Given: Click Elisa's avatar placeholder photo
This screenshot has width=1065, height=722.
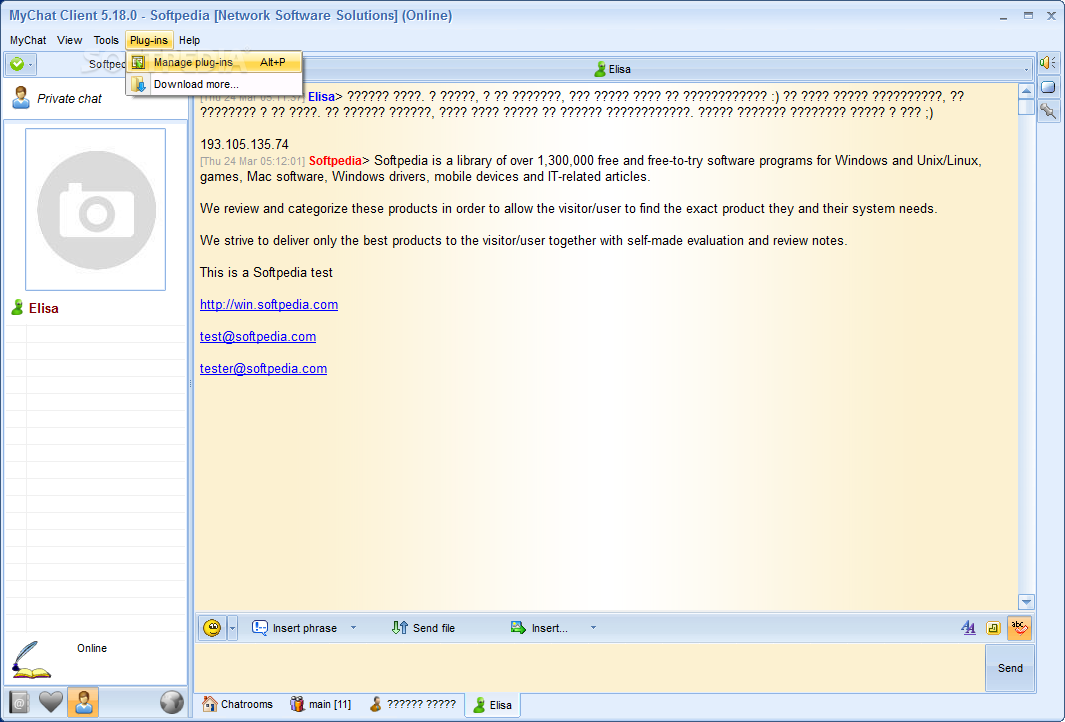Looking at the screenshot, I should [96, 209].
